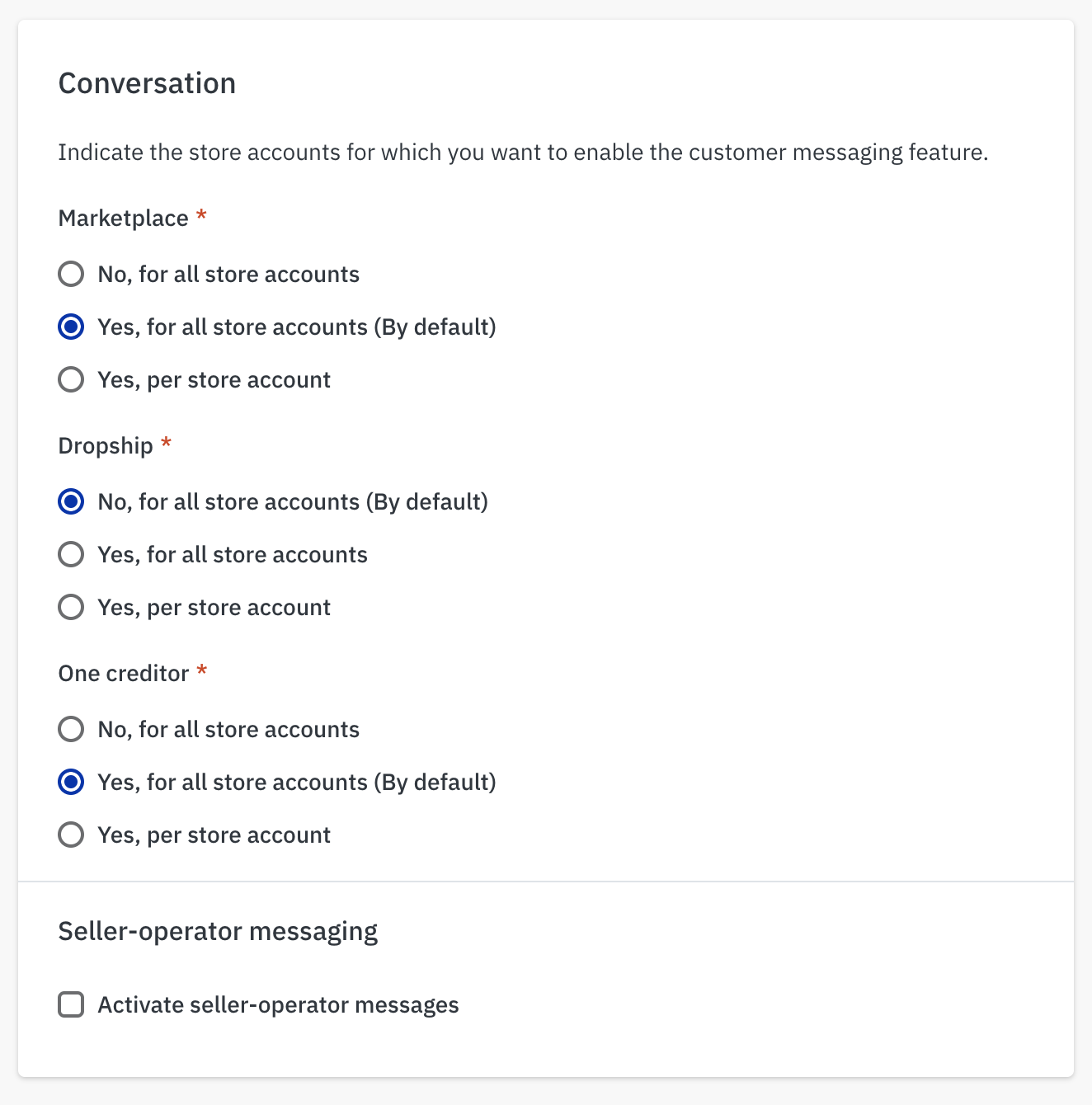Check the Activate seller-operator messages checkbox
Viewport: 1092px width, 1105px height.
pyautogui.click(x=71, y=1005)
